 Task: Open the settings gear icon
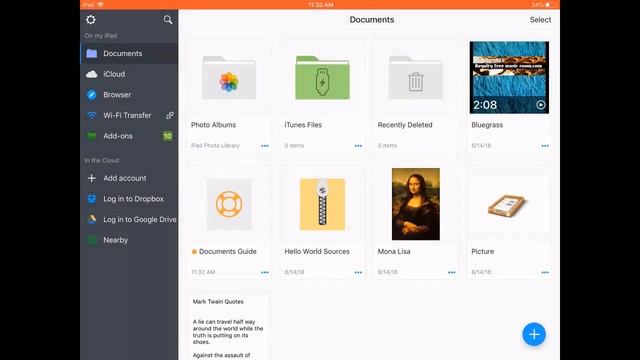coord(91,20)
